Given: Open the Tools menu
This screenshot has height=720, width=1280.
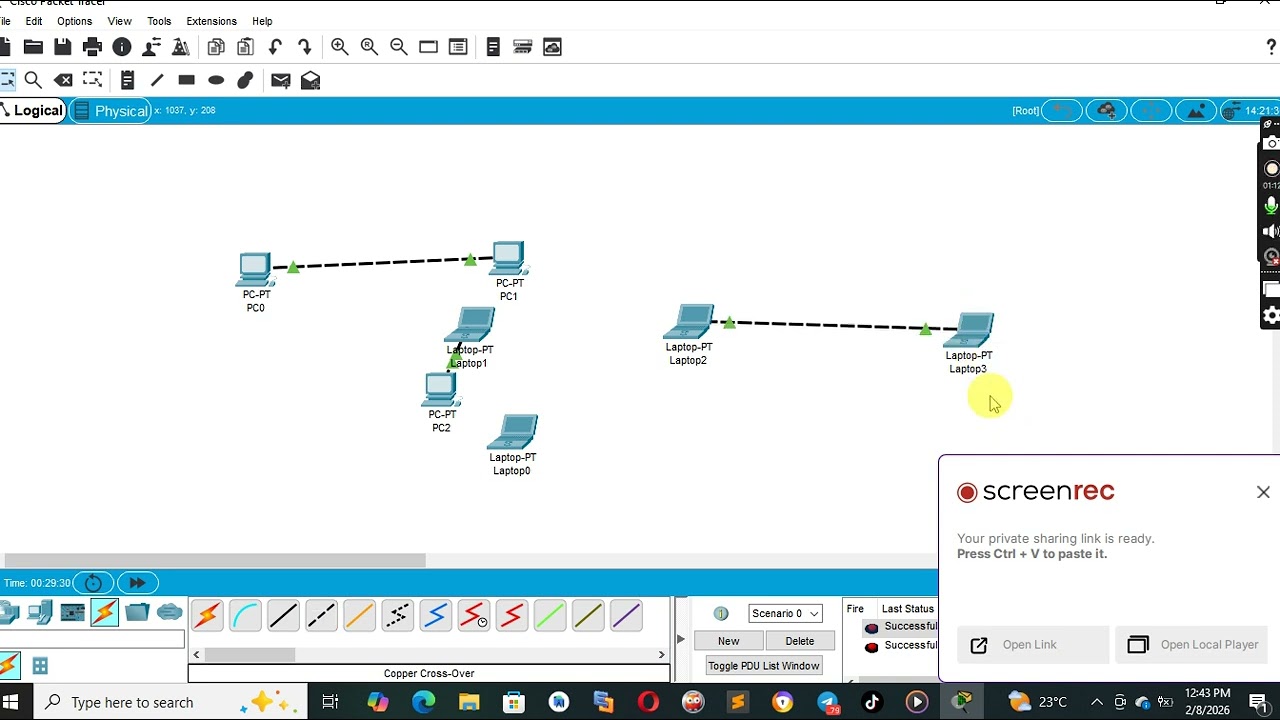Looking at the screenshot, I should coord(159,21).
